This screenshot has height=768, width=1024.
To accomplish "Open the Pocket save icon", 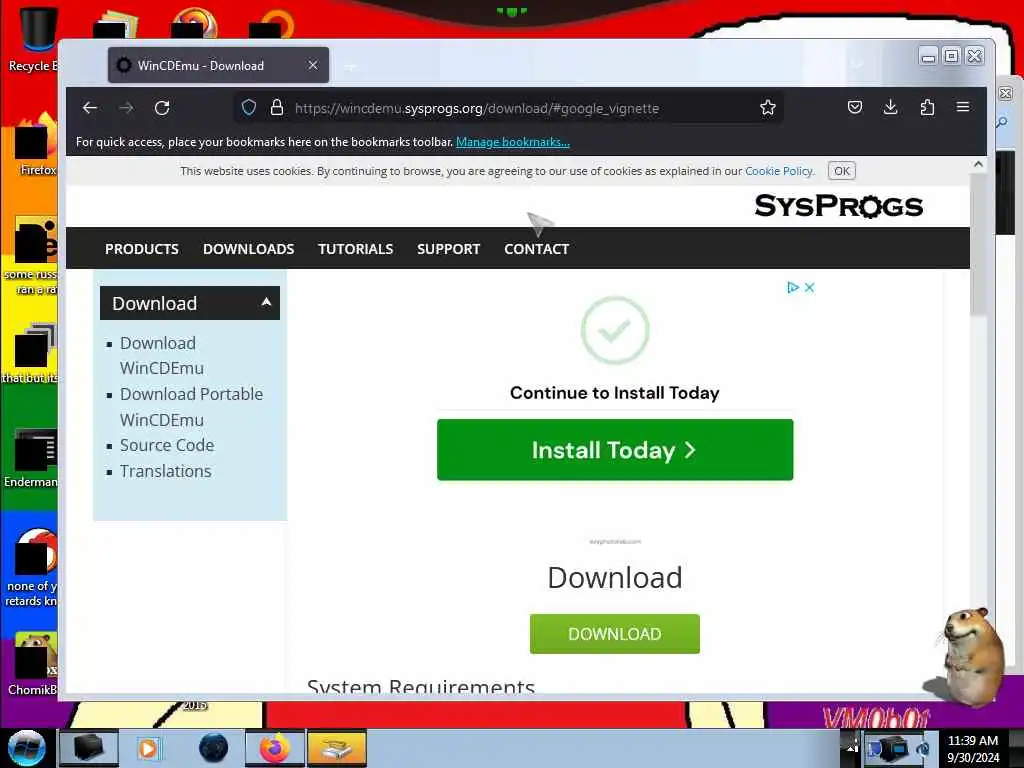I will 854,108.
